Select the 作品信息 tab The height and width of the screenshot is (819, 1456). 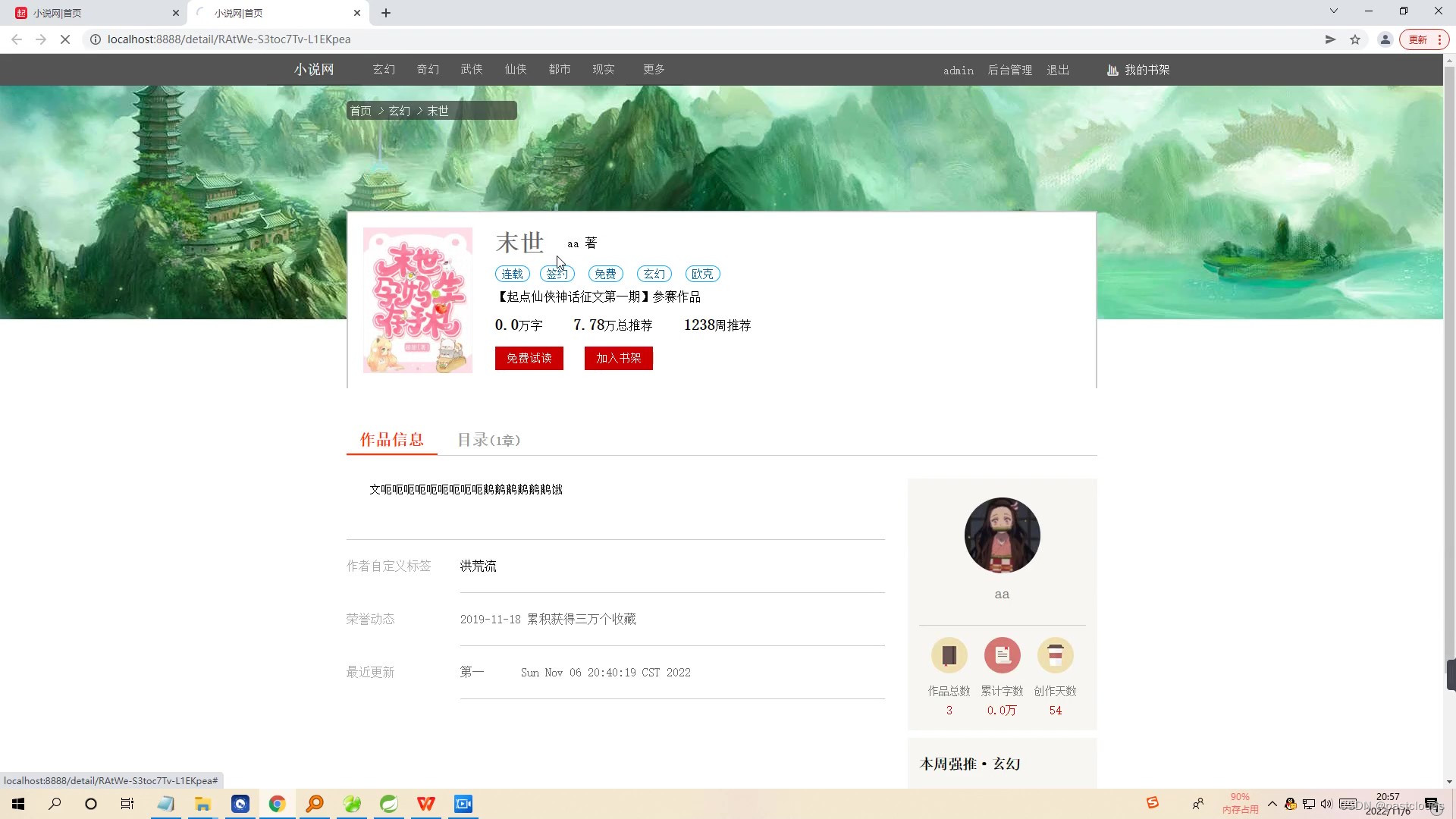click(391, 440)
